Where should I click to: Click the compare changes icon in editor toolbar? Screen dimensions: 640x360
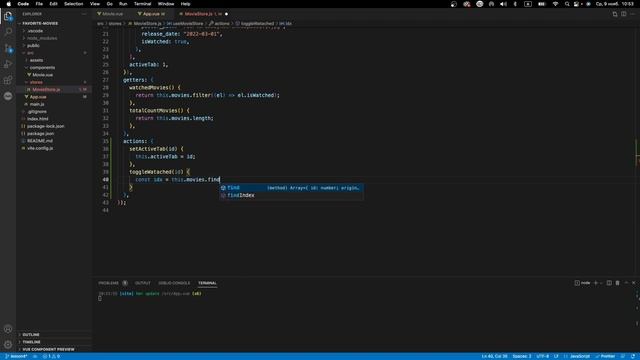click(x=615, y=14)
